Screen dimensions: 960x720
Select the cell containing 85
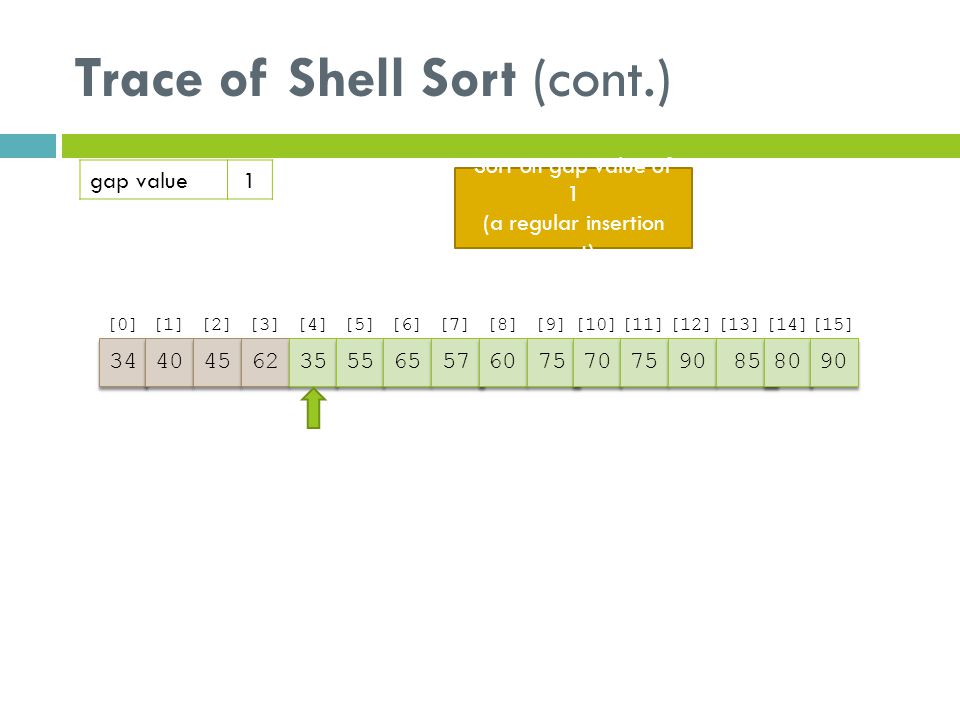click(741, 362)
